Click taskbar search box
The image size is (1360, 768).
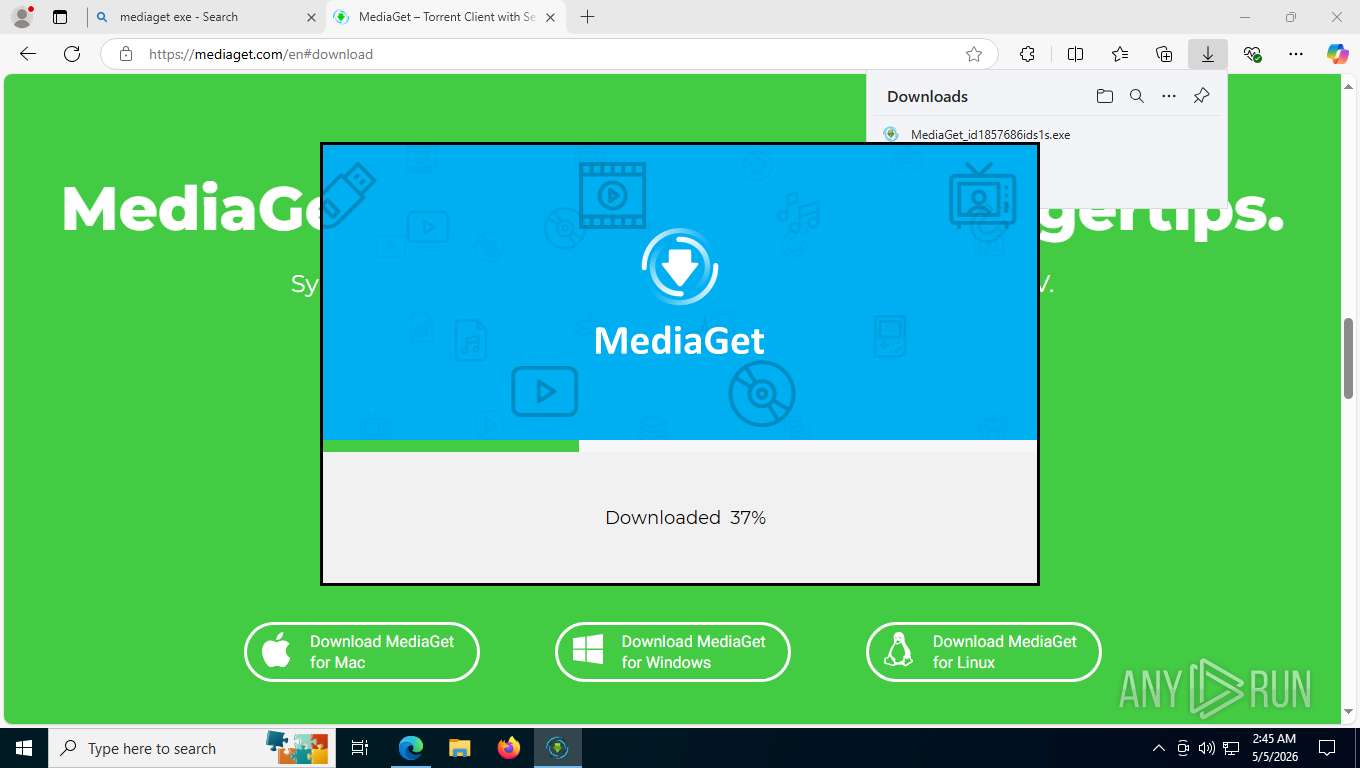[x=190, y=748]
